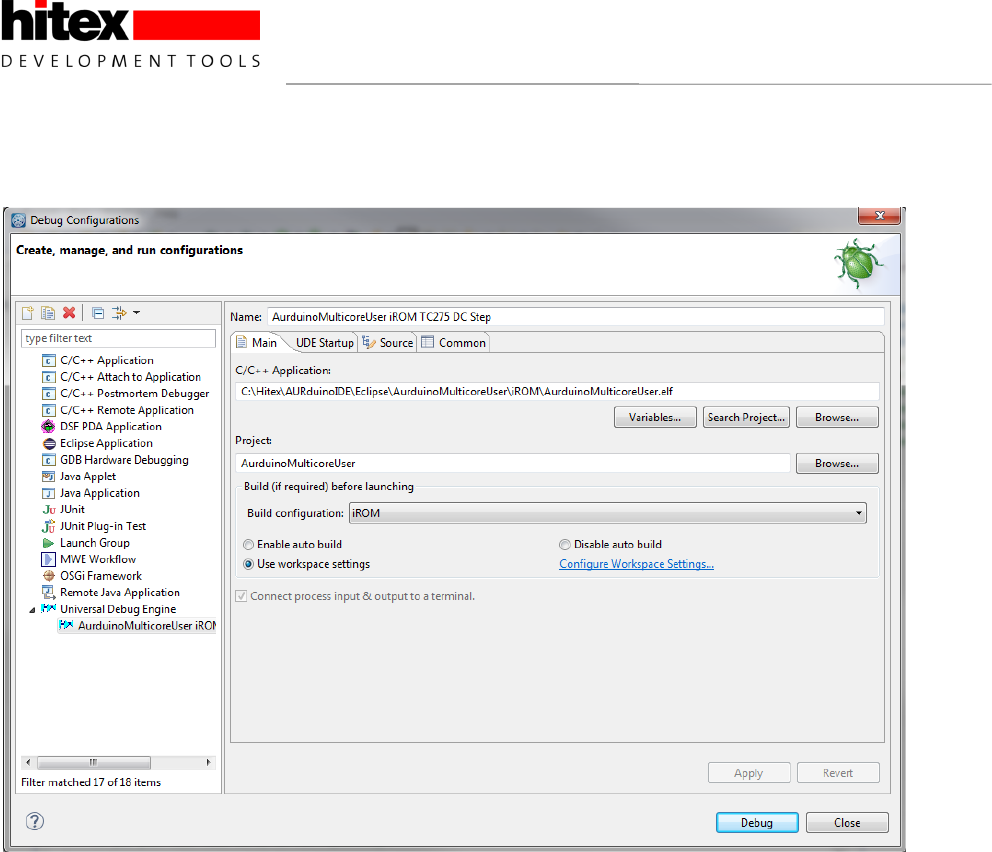Screen dimensions: 992x852
Task: Open Configure Workspace Settings link
Action: 636,564
